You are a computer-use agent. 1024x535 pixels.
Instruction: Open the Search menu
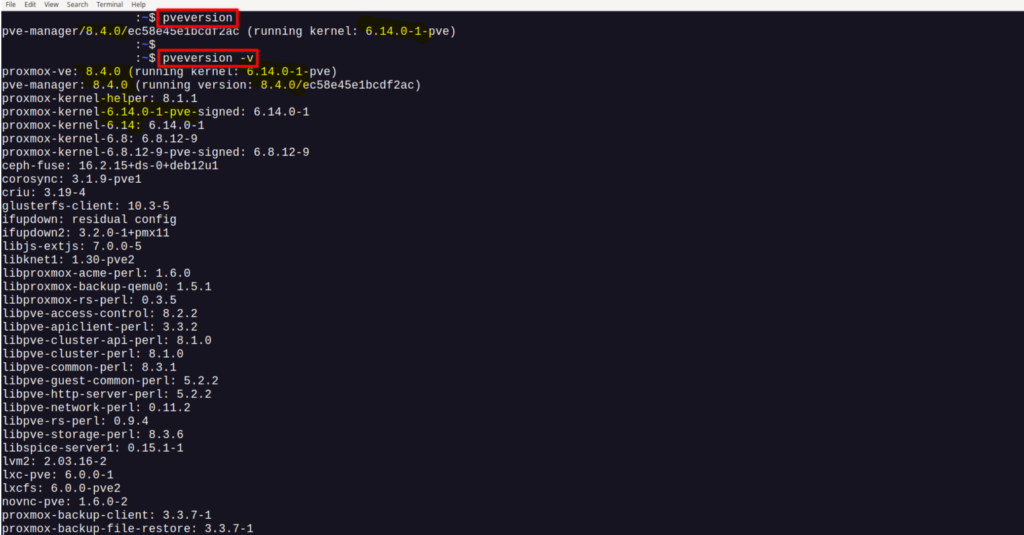coord(77,5)
